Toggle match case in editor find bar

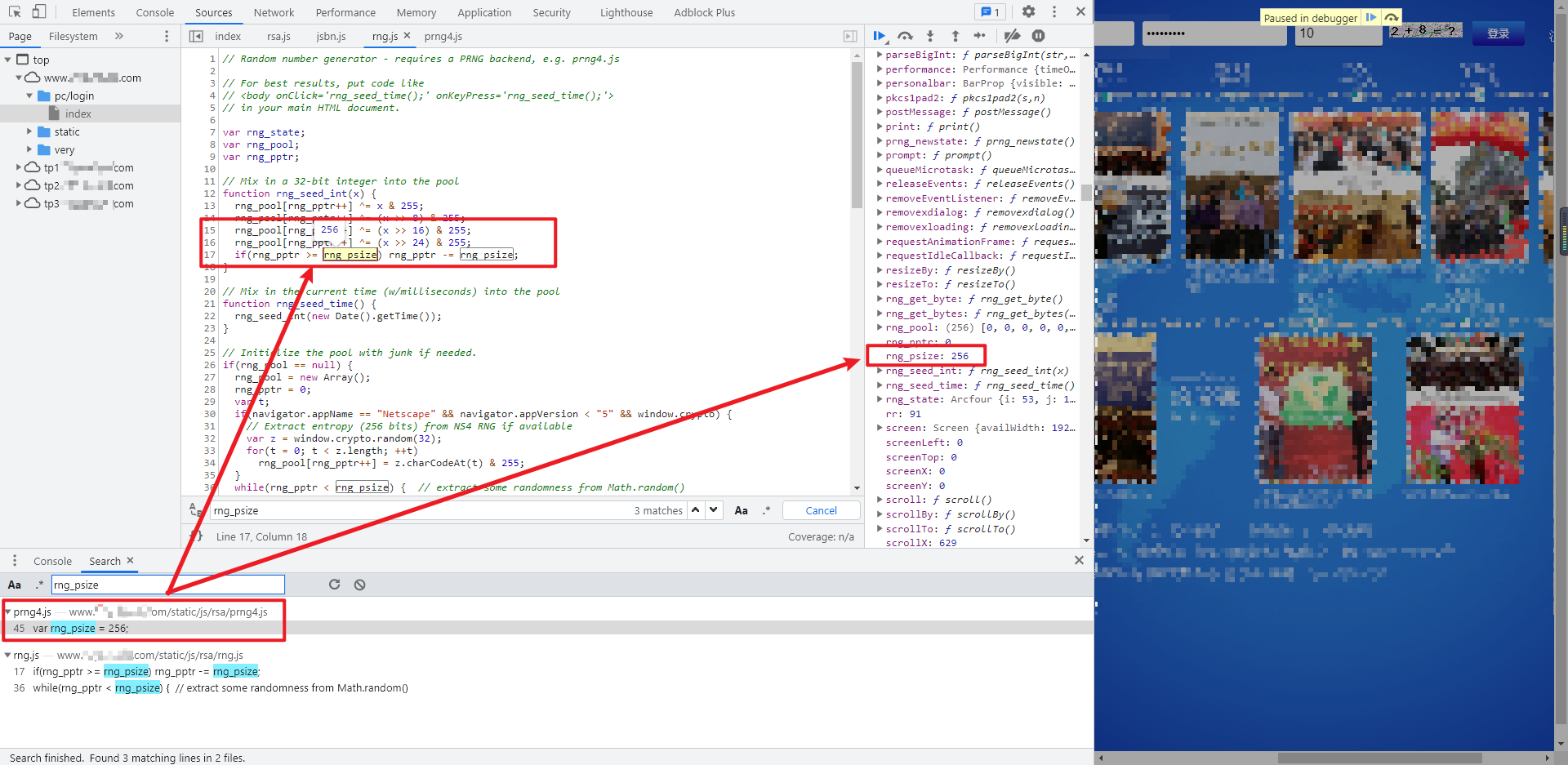click(741, 510)
